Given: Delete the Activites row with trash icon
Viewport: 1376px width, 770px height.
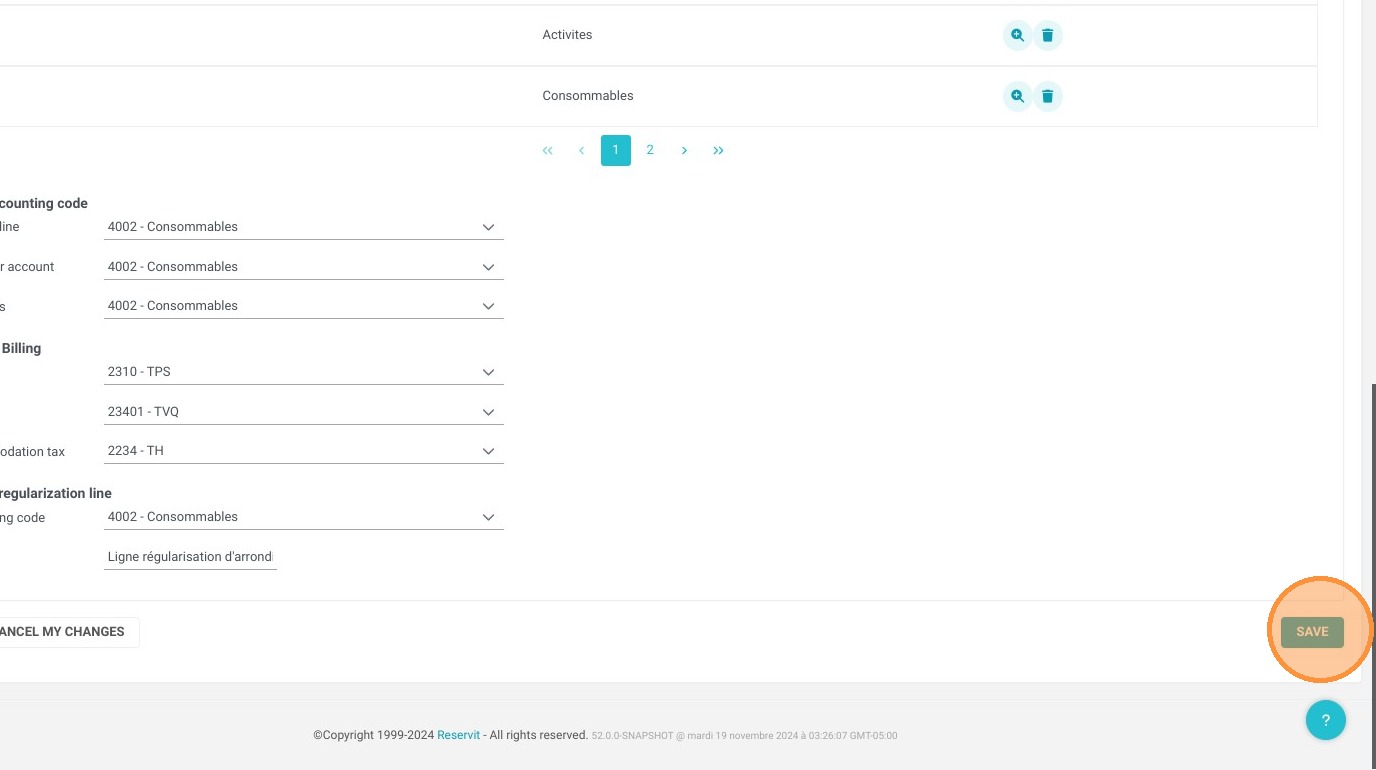Looking at the screenshot, I should tap(1048, 35).
